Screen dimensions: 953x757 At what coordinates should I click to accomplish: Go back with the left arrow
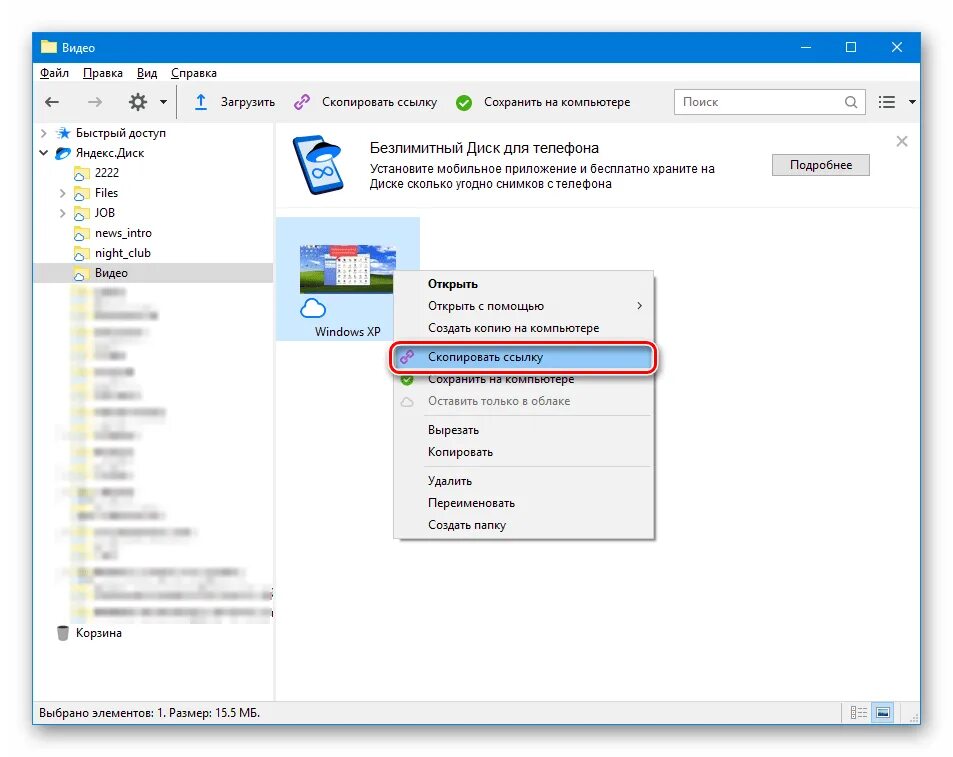coord(52,102)
